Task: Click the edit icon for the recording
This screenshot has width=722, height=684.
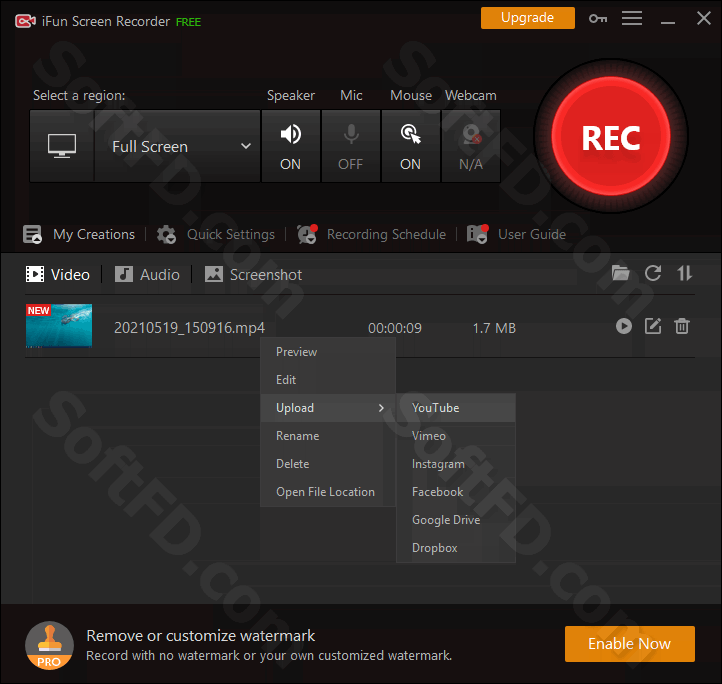Action: (653, 326)
